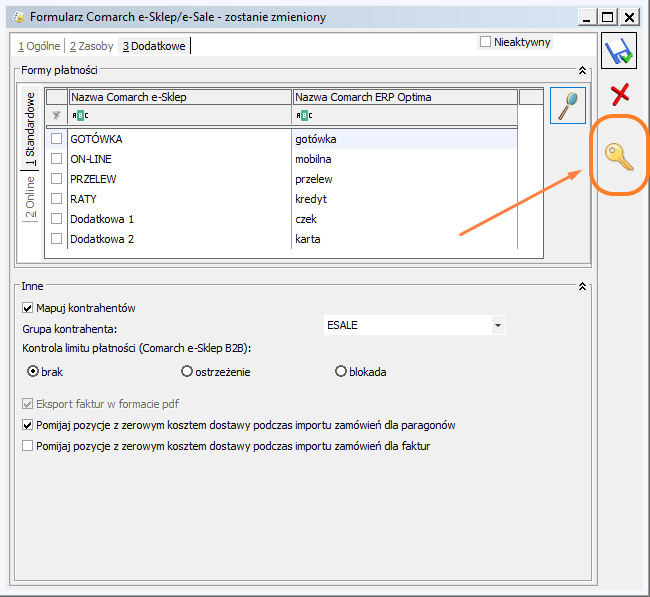Click the Nazwa Comarch e-Sklep column header

click(x=180, y=97)
